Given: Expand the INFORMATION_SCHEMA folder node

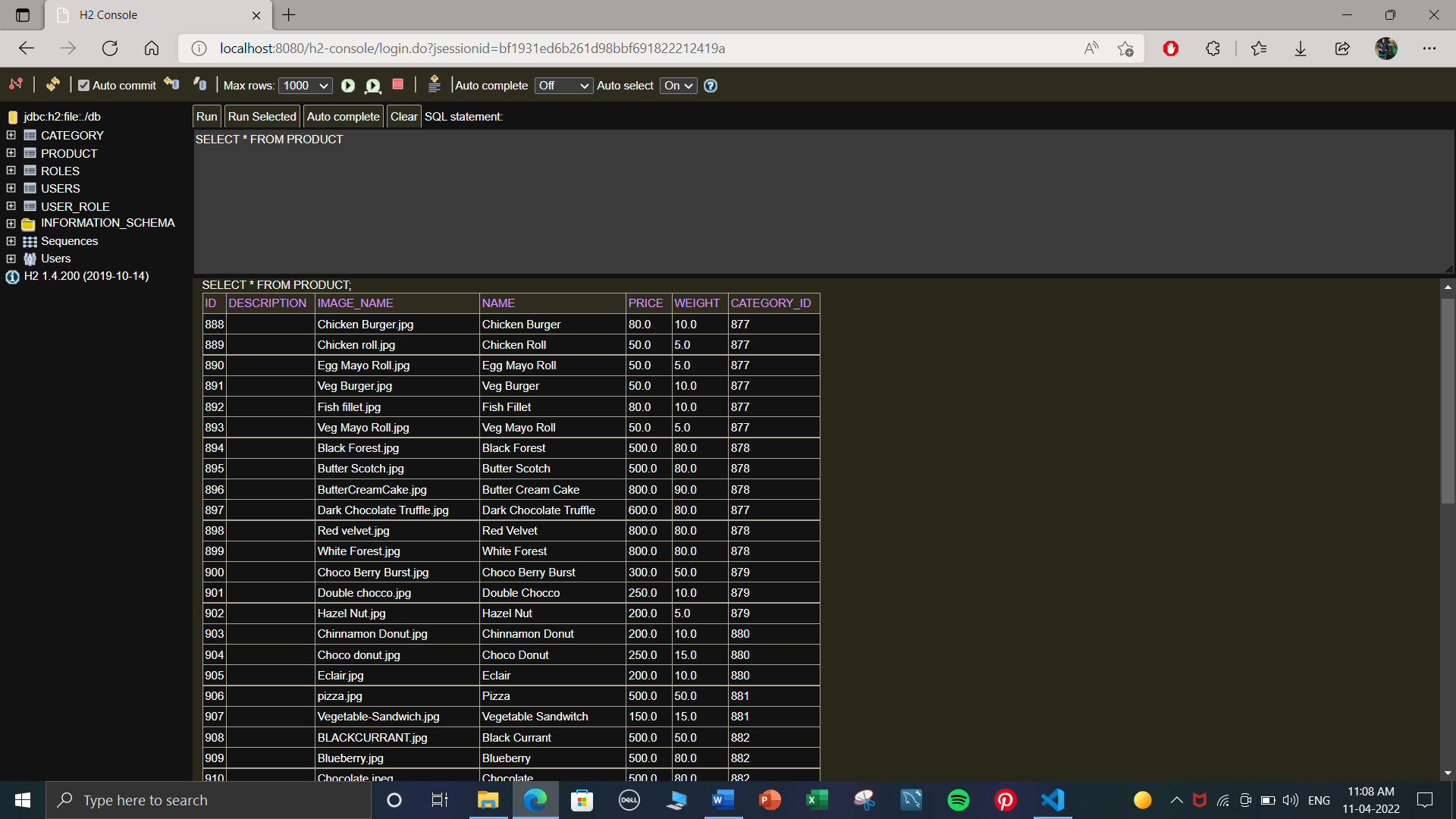Looking at the screenshot, I should 11,224.
